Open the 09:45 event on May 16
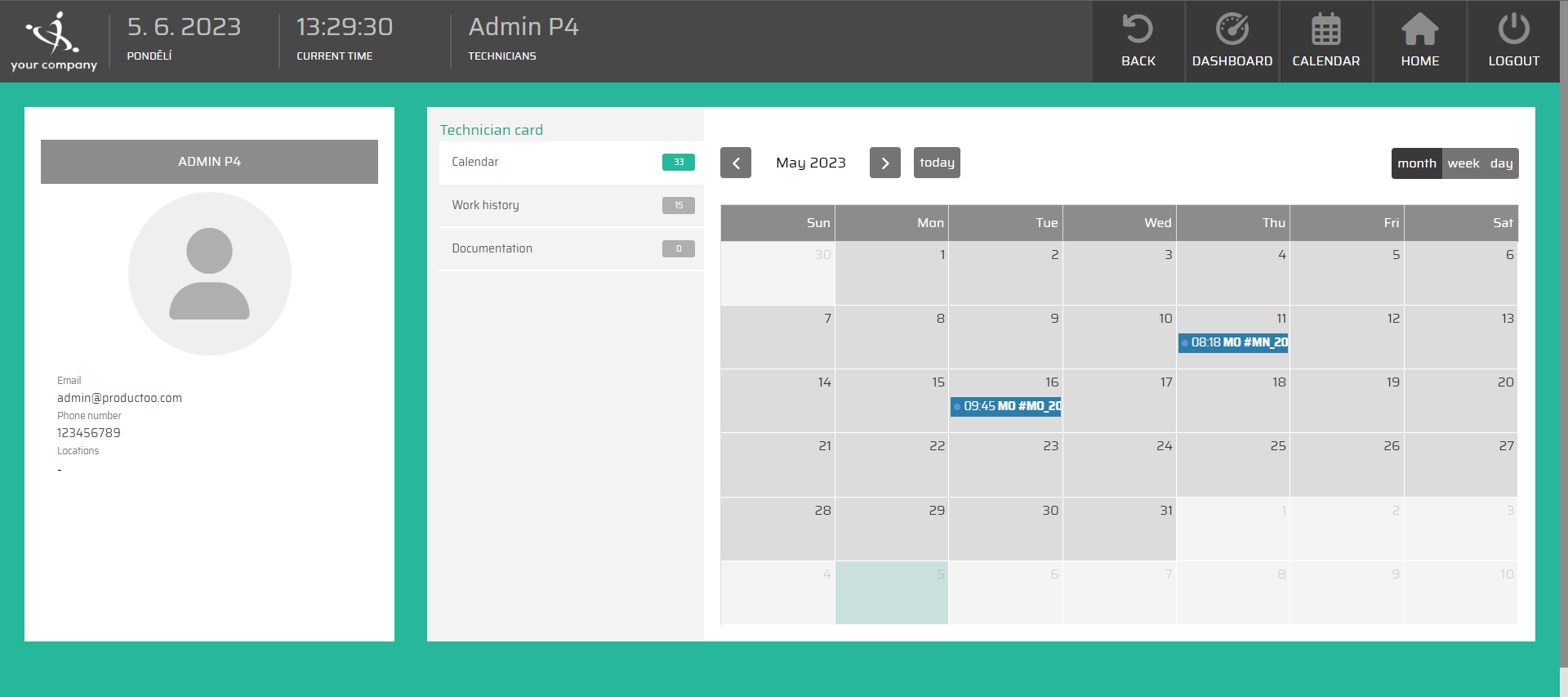The image size is (1568, 697). tap(1006, 406)
